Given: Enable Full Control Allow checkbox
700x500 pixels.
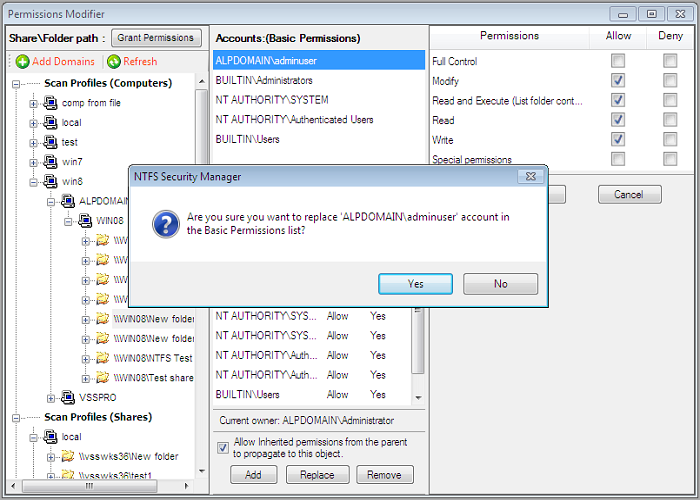Looking at the screenshot, I should (618, 61).
